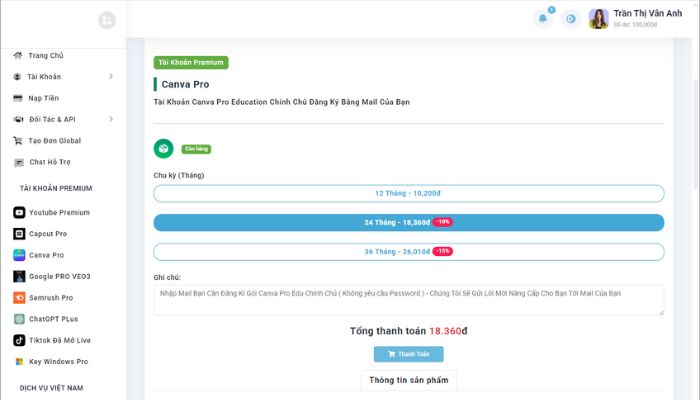Select the 12 Tháng - 10,200đ plan
700x400 pixels.
(x=409, y=193)
